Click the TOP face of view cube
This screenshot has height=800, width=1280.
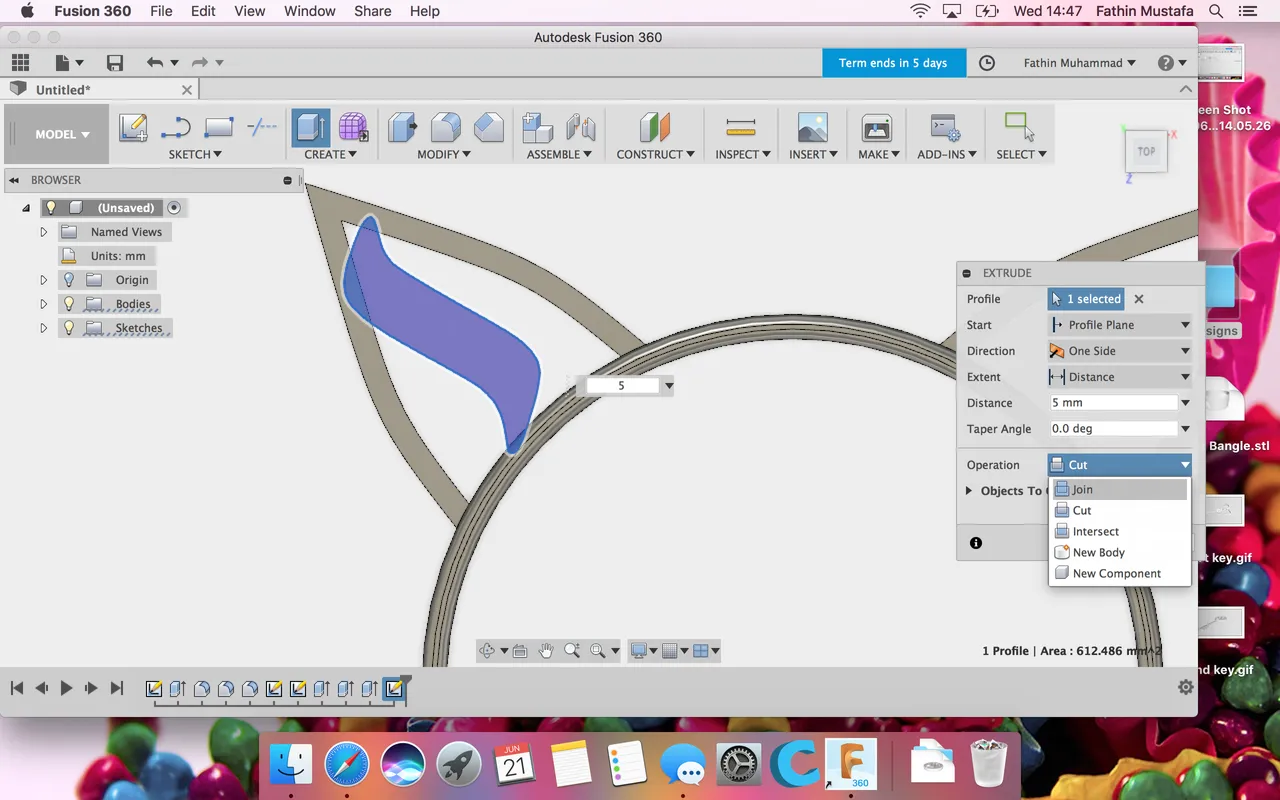(x=1146, y=152)
